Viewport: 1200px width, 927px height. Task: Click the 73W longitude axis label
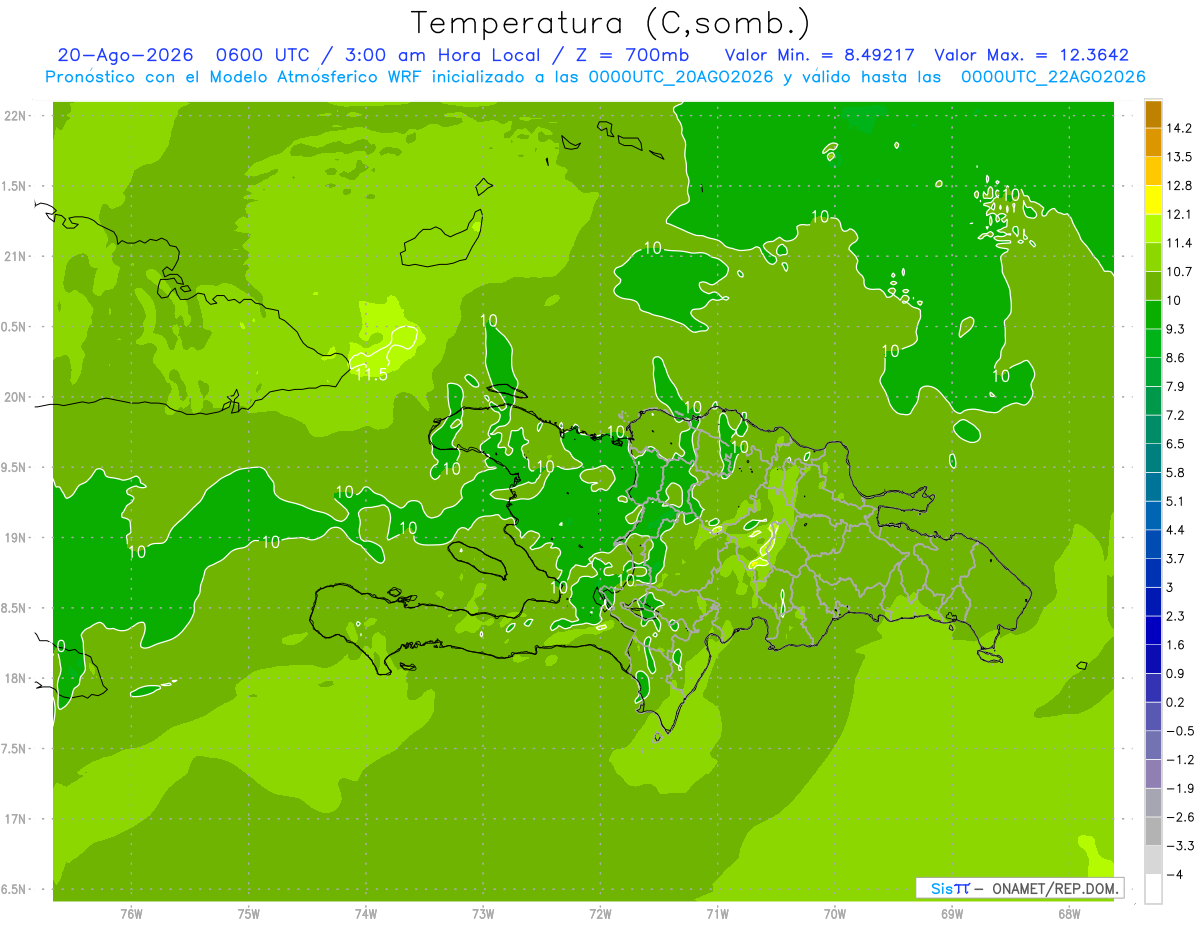[483, 914]
